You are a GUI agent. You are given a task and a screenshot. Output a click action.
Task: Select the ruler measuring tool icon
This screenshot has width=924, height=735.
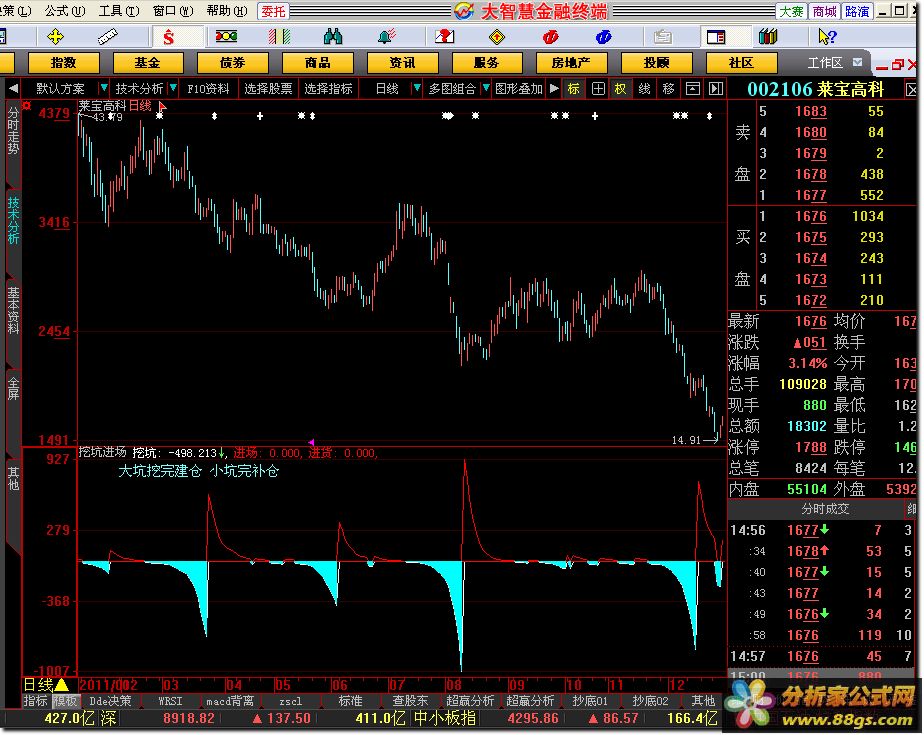click(x=108, y=37)
